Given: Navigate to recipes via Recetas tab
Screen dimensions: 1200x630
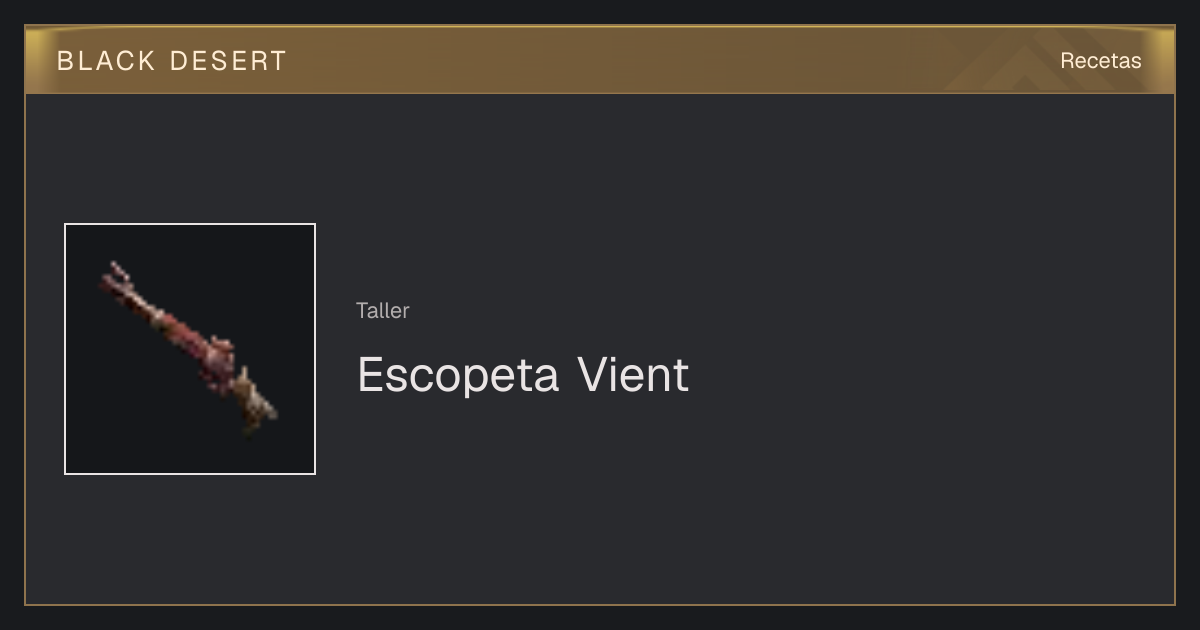Looking at the screenshot, I should click(1100, 61).
